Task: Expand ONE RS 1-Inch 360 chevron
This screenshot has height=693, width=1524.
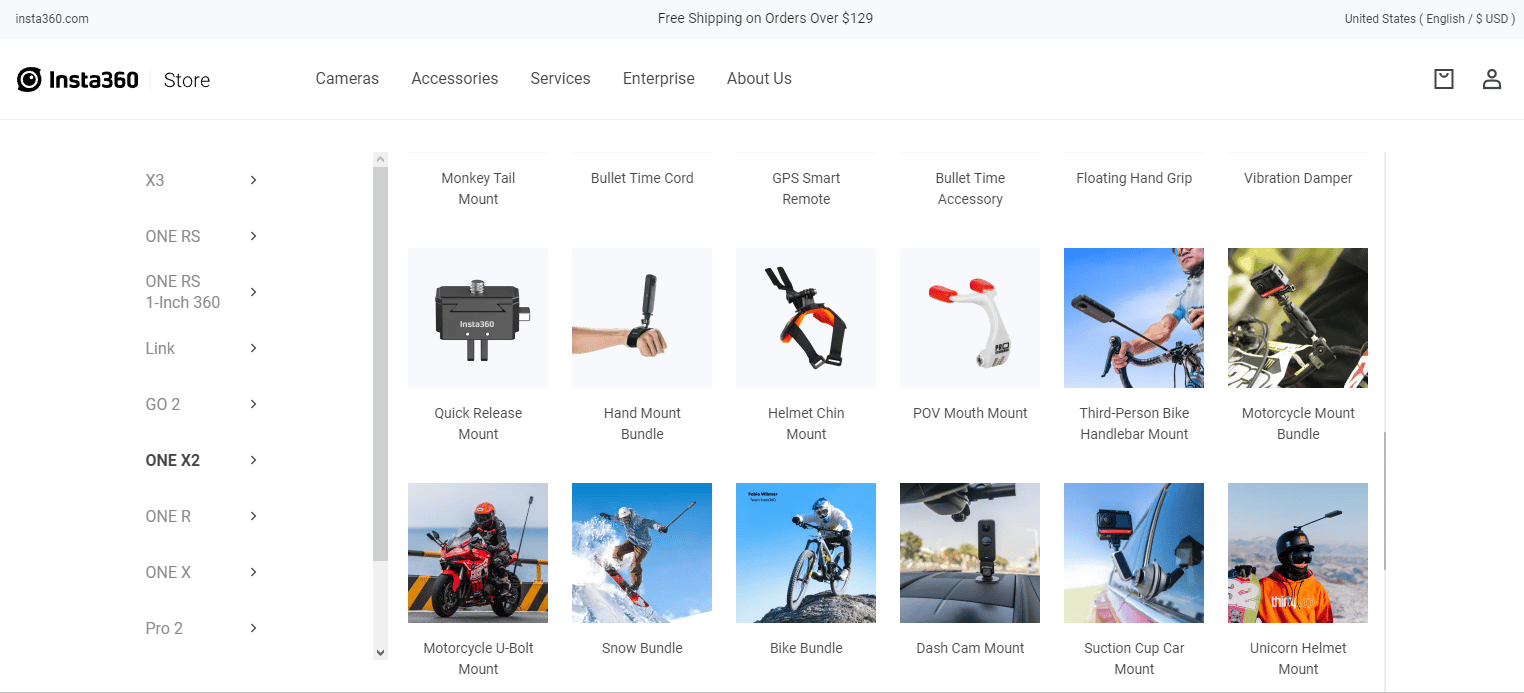Action: pyautogui.click(x=253, y=292)
